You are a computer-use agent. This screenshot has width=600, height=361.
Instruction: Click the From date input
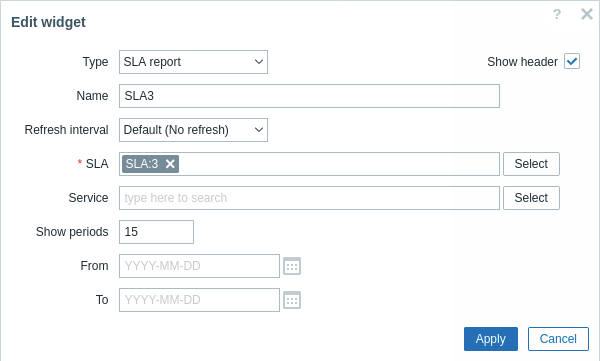(199, 266)
